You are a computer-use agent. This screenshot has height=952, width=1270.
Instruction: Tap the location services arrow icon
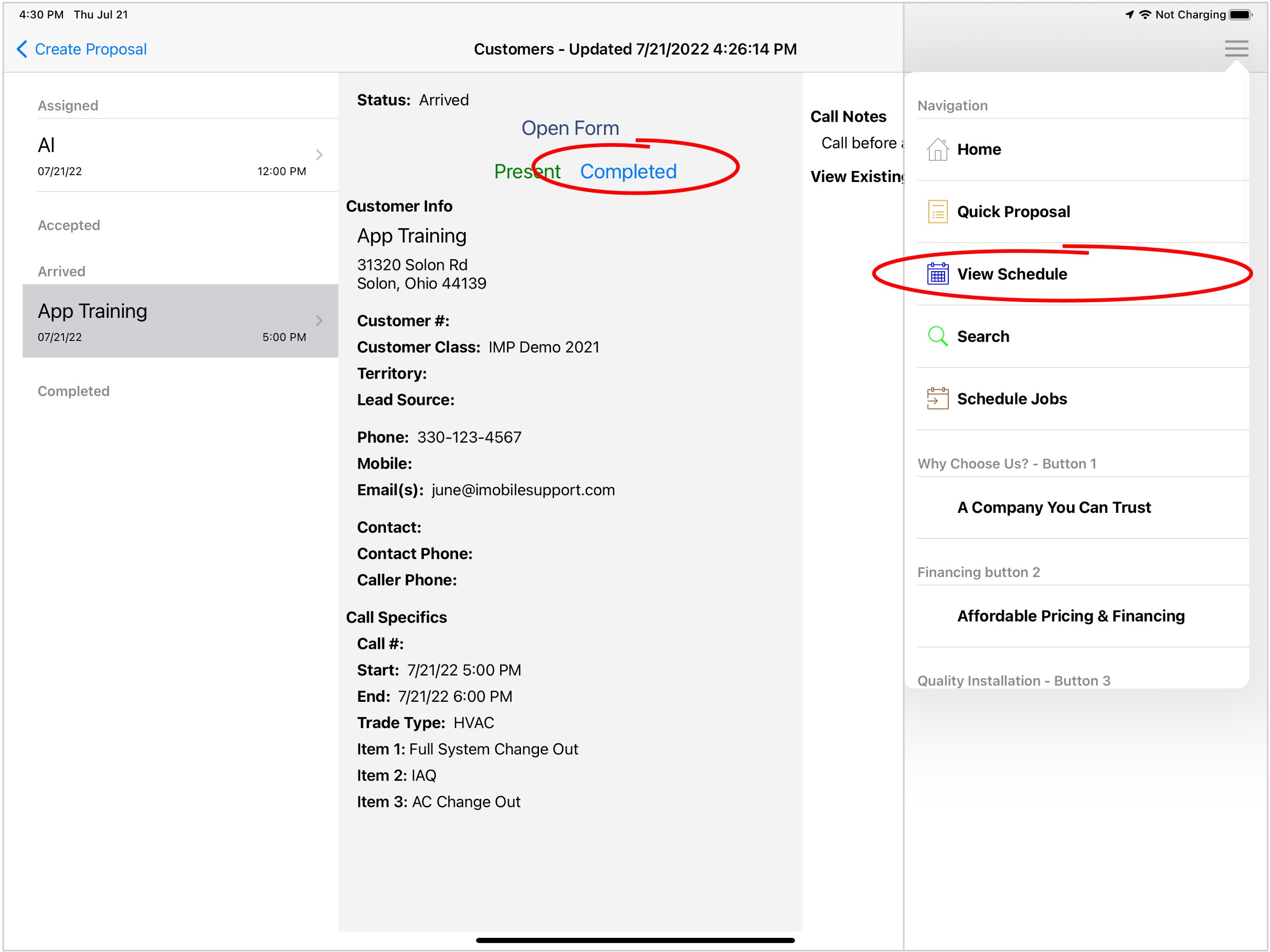click(1129, 14)
